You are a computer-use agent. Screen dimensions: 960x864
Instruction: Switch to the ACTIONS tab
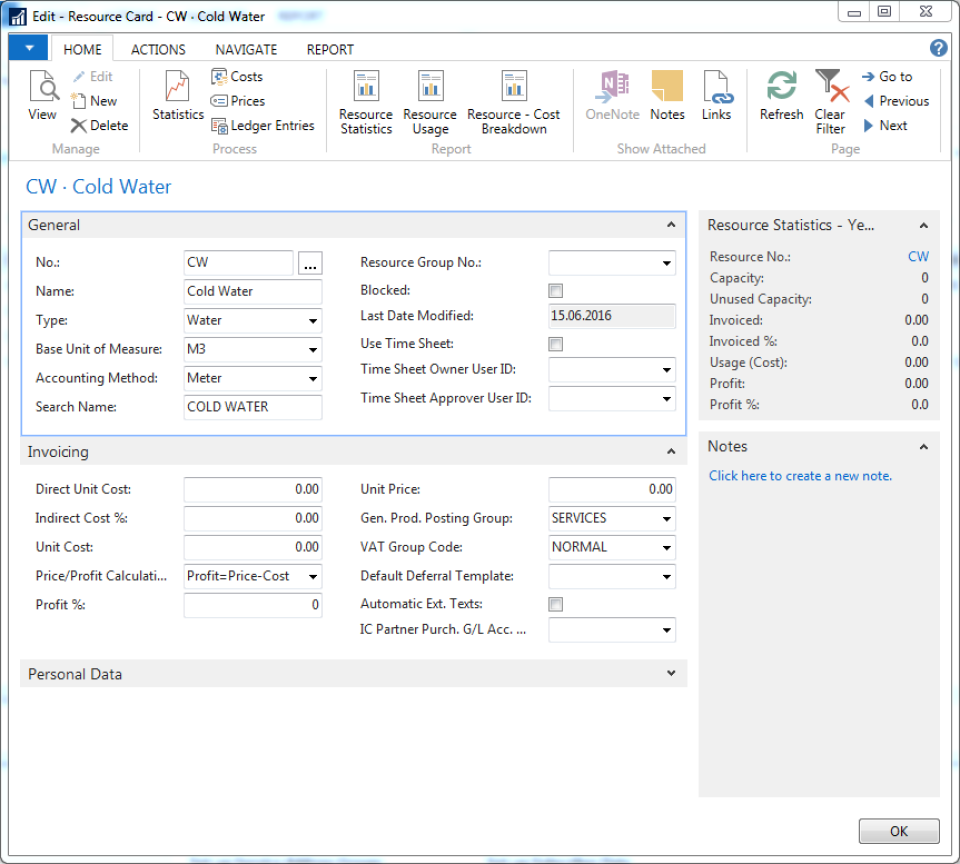(157, 49)
